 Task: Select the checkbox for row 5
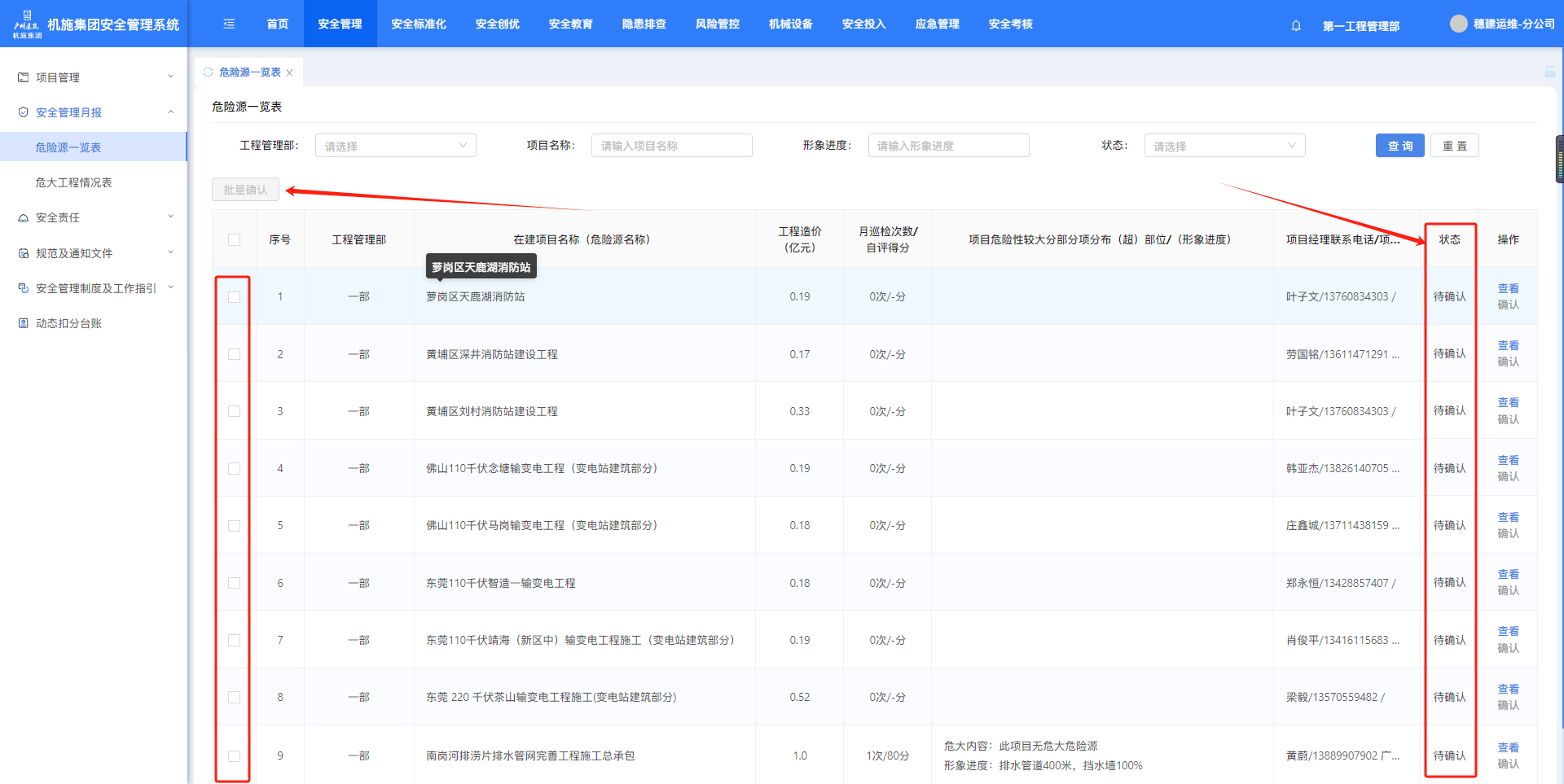tap(235, 526)
